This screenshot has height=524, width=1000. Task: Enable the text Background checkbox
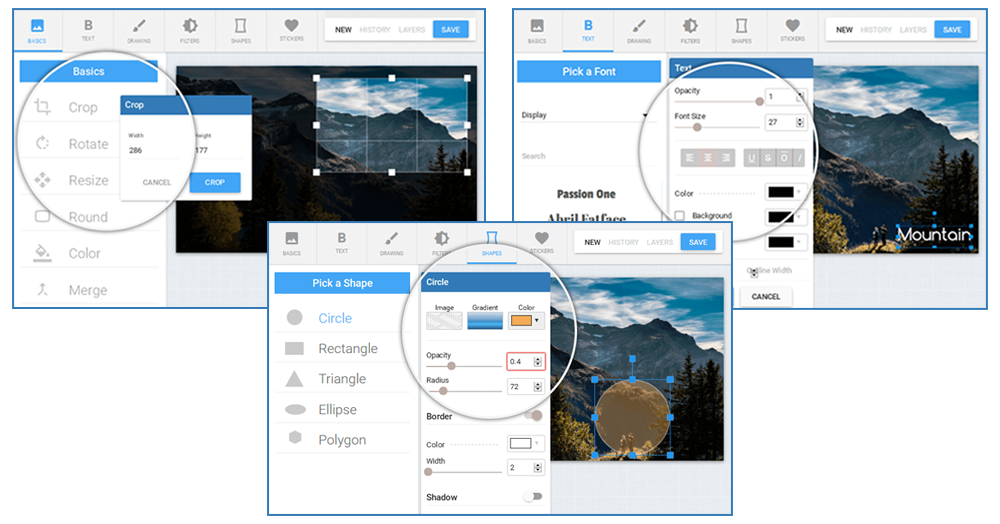coord(680,215)
